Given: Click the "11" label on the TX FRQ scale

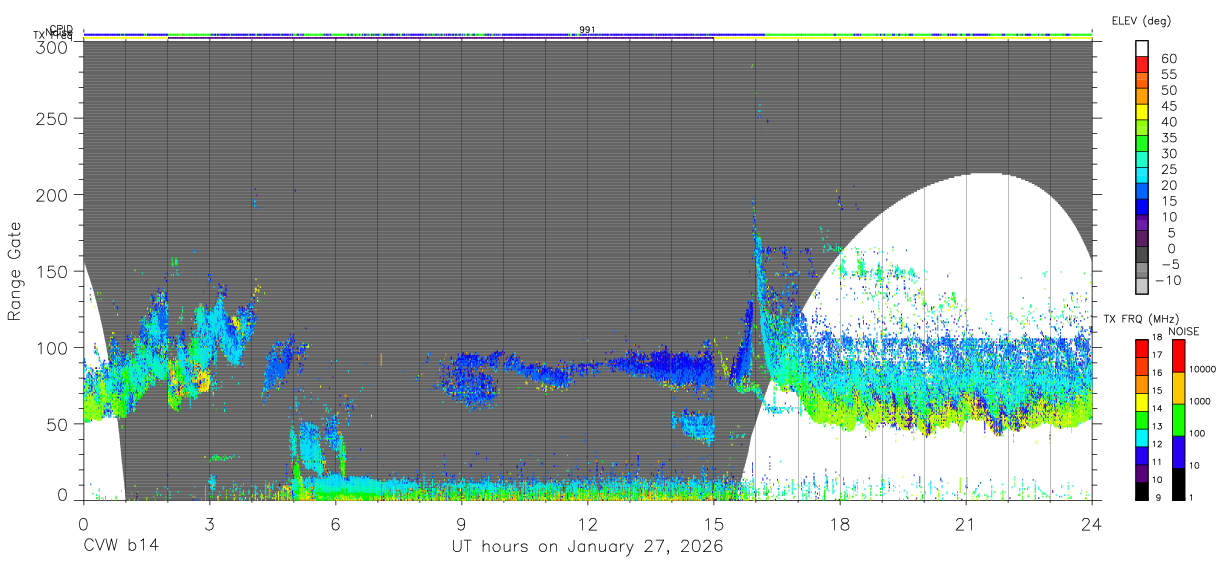Looking at the screenshot, I should 1156,462.
